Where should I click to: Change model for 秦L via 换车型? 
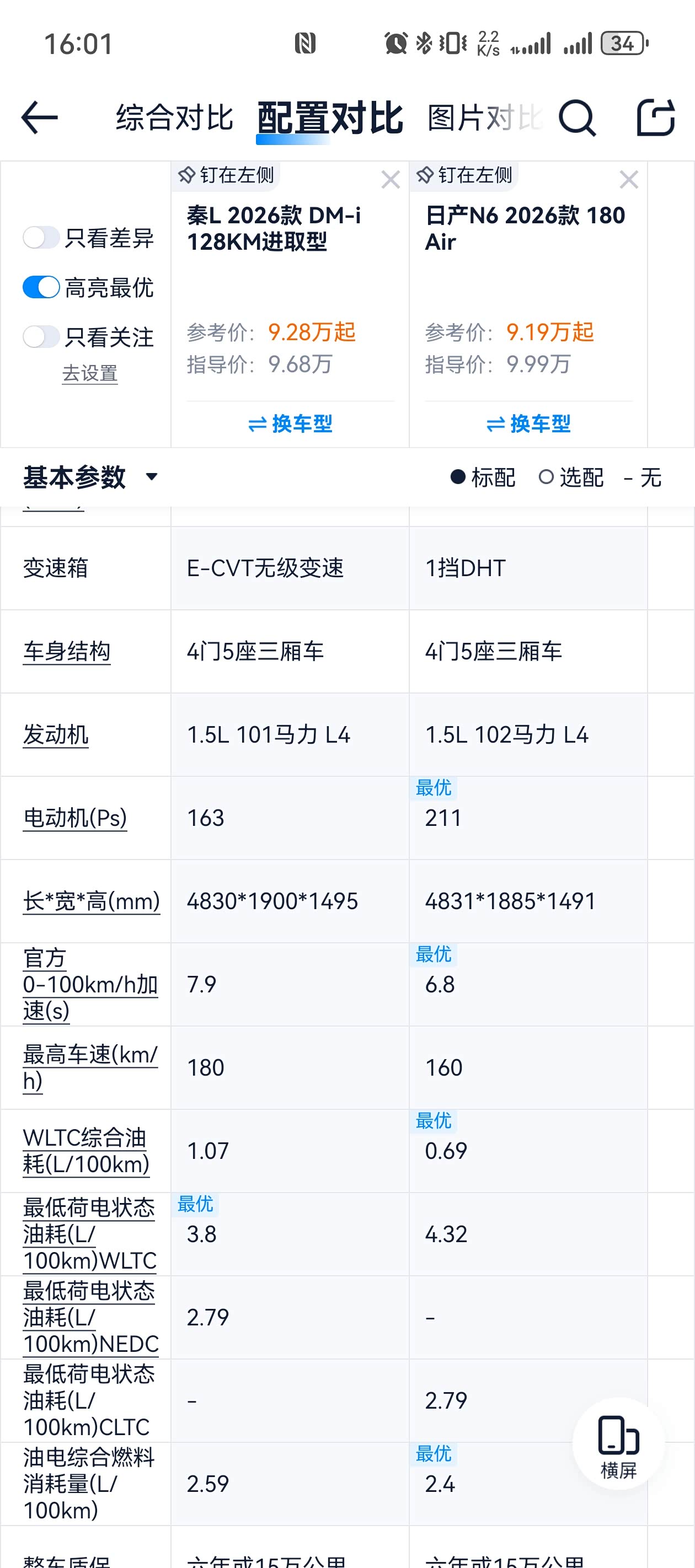coord(290,423)
